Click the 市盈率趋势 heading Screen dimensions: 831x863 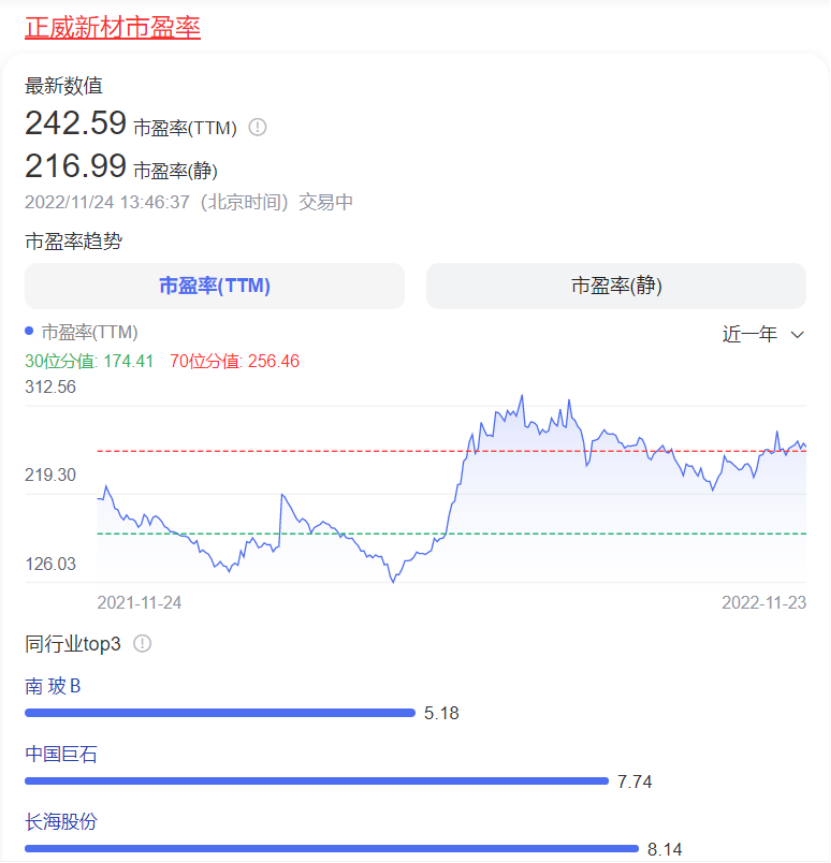74,241
